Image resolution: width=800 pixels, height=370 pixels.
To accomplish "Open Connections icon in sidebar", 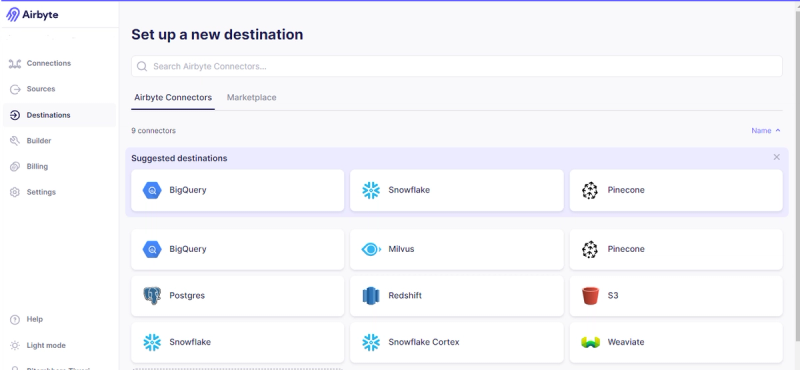I will [15, 63].
